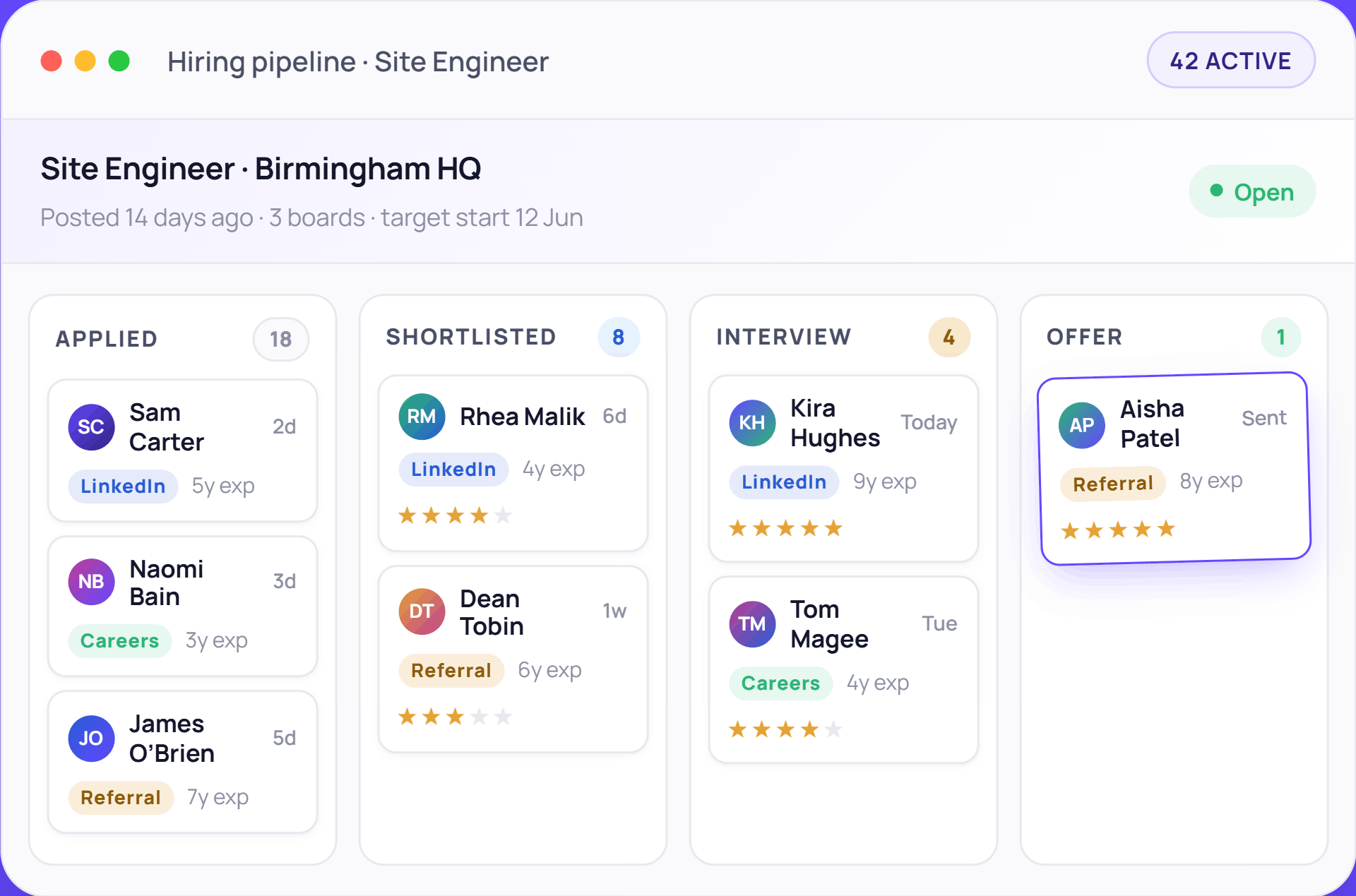This screenshot has height=896, width=1356.
Task: Click the red close window button
Action: pyautogui.click(x=52, y=61)
